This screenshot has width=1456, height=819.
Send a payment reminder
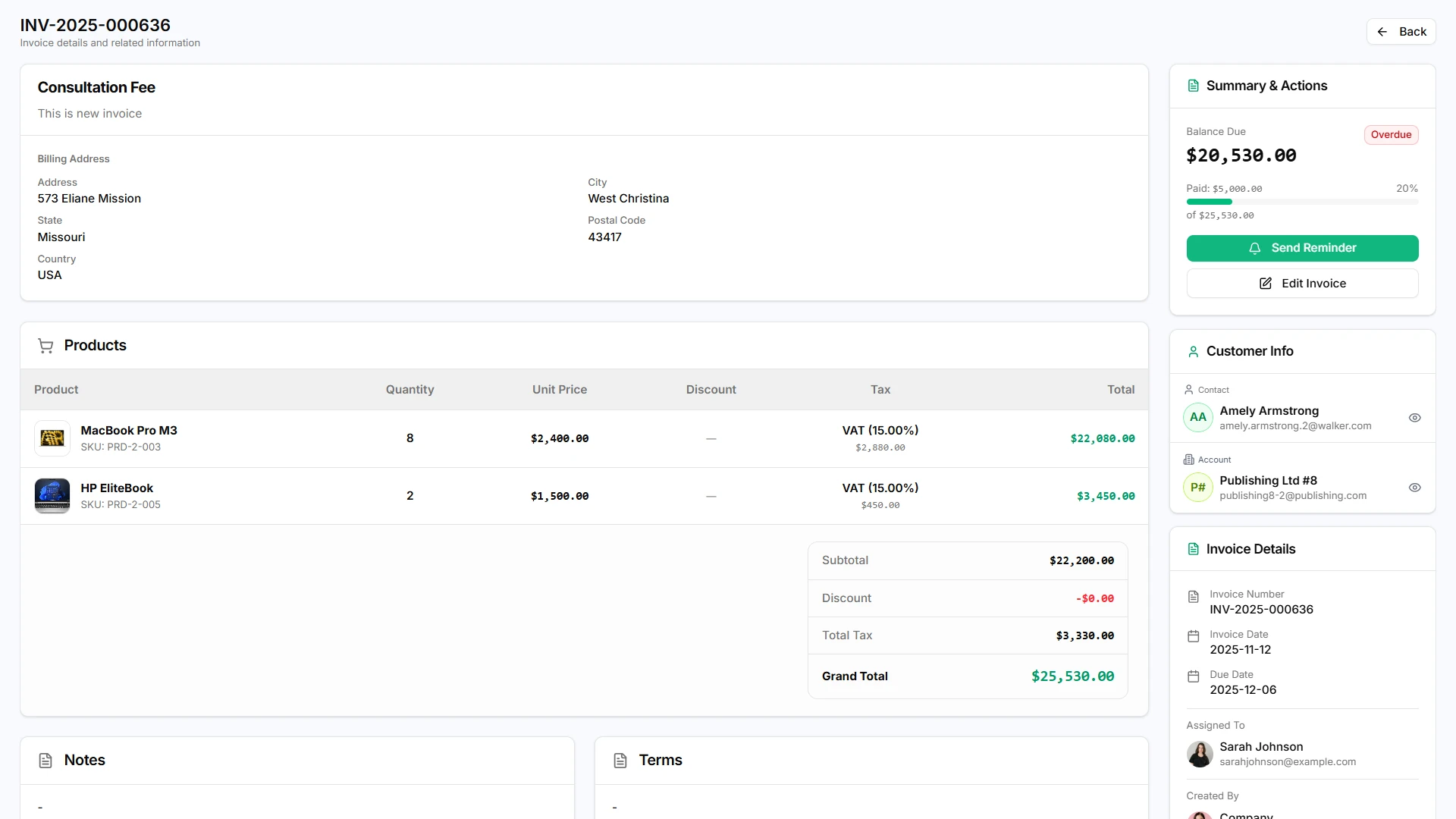1302,248
